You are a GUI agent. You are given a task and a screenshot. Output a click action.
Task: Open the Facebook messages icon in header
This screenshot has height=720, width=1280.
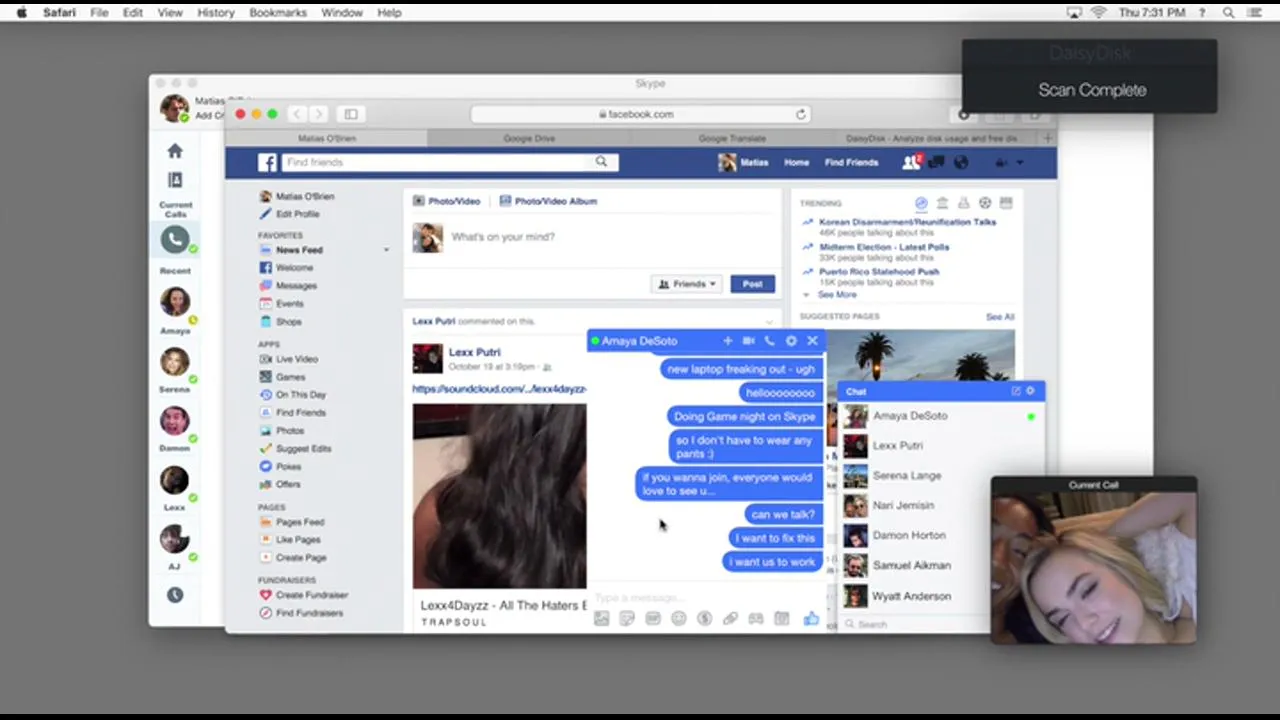(x=937, y=162)
